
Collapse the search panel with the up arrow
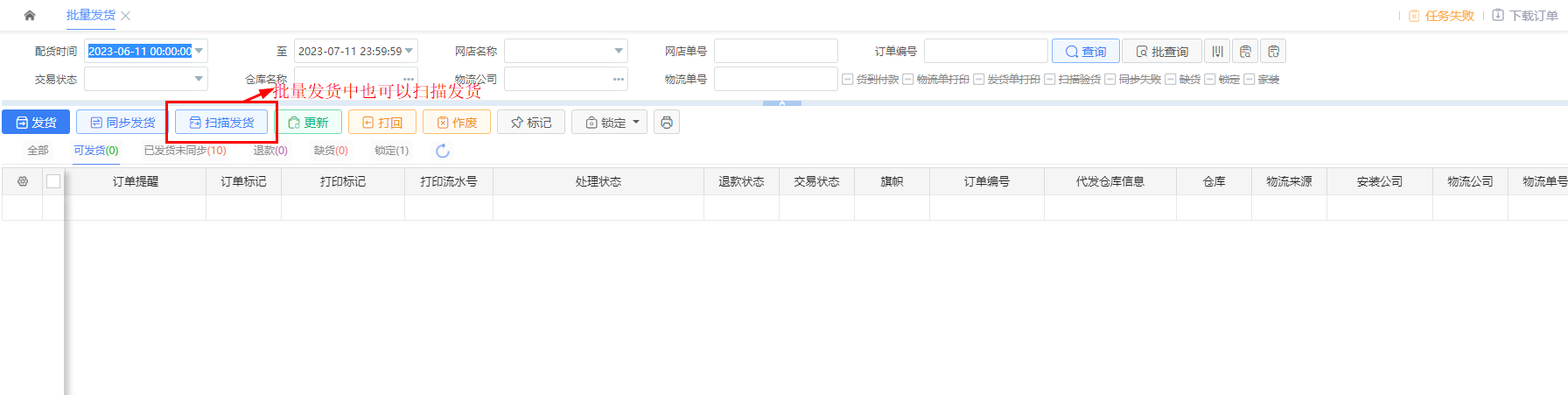(782, 103)
